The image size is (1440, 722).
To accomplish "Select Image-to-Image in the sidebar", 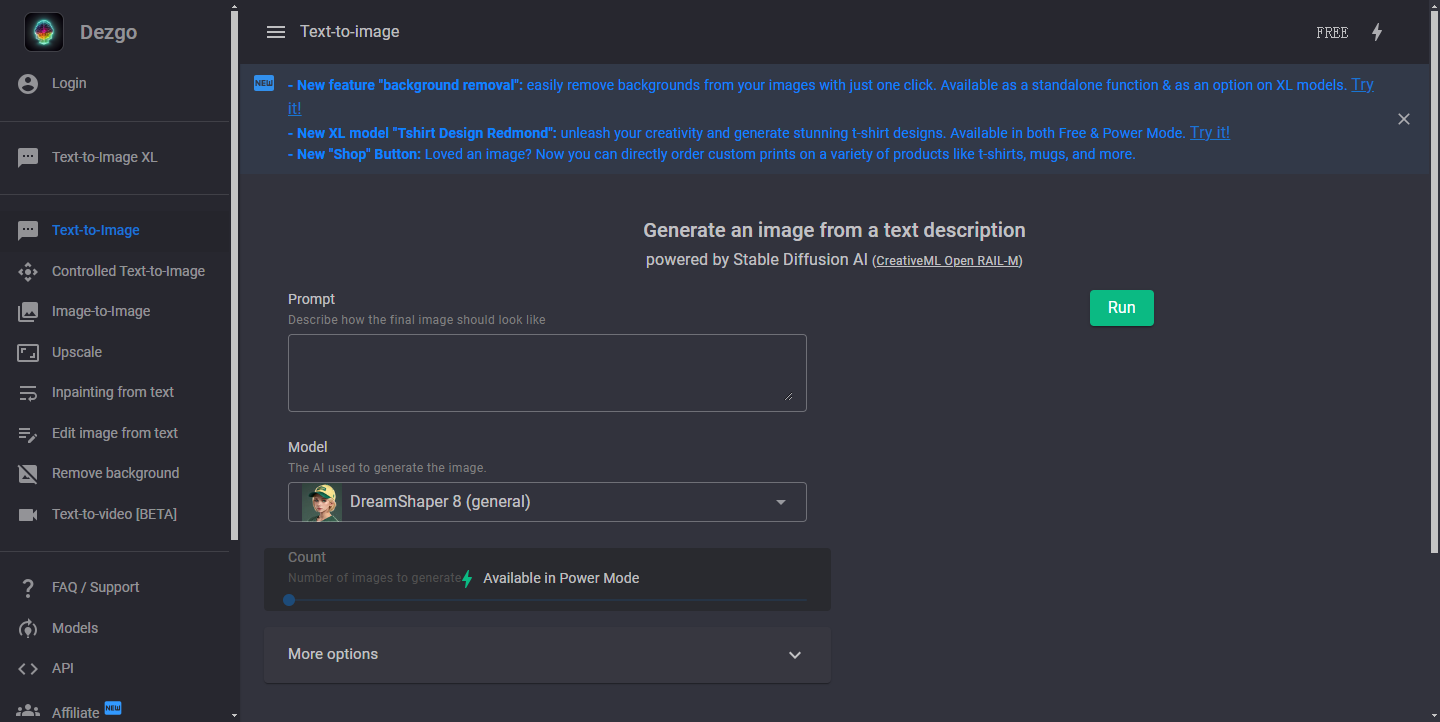I will pyautogui.click(x=101, y=311).
